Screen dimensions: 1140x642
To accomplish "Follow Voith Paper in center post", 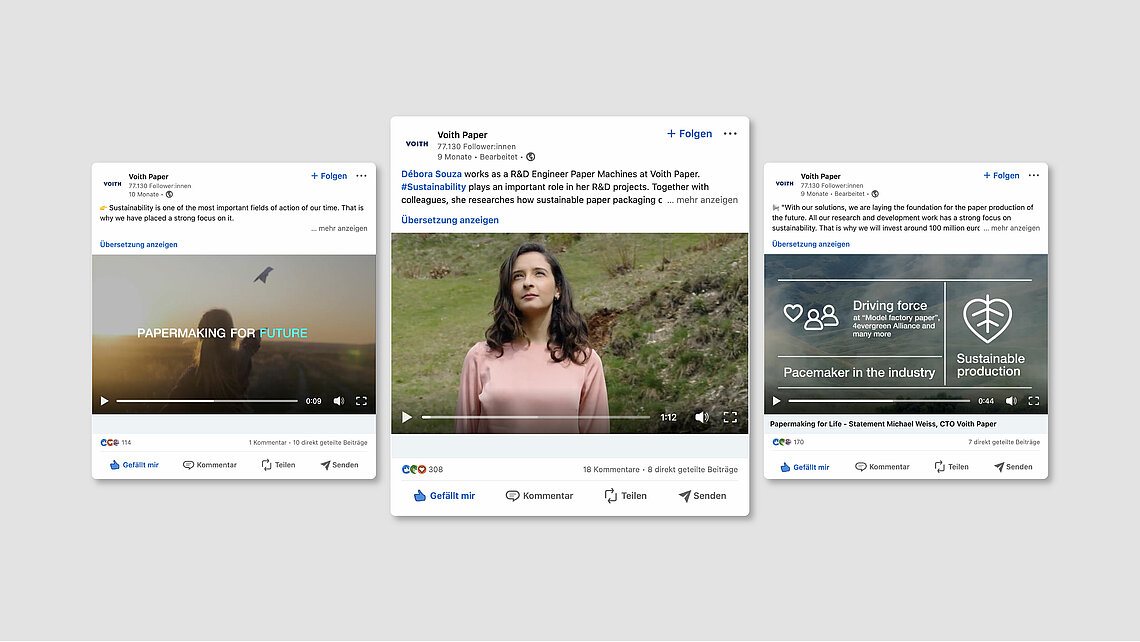I will [x=689, y=134].
